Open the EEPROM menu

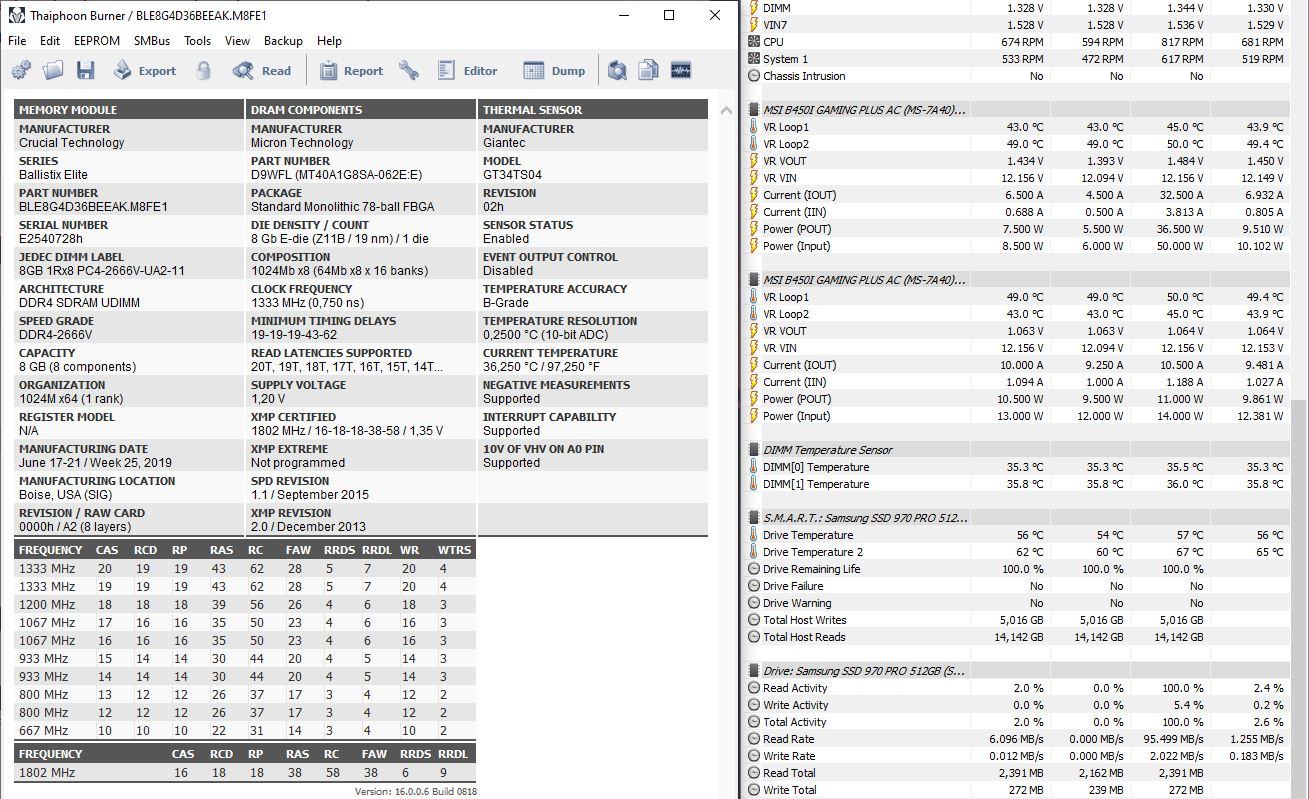[97, 41]
